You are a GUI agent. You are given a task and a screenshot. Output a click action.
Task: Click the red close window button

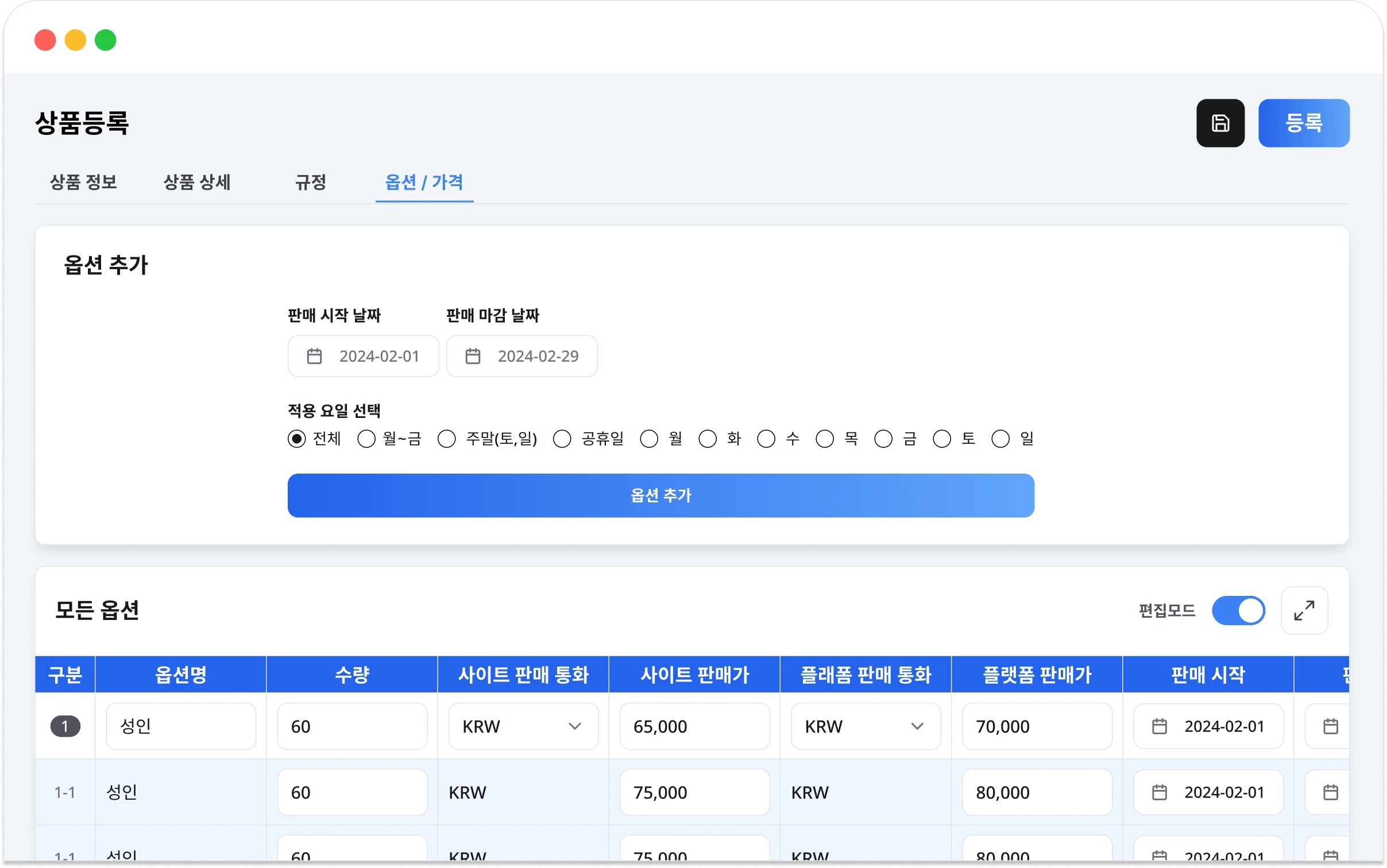(x=45, y=40)
